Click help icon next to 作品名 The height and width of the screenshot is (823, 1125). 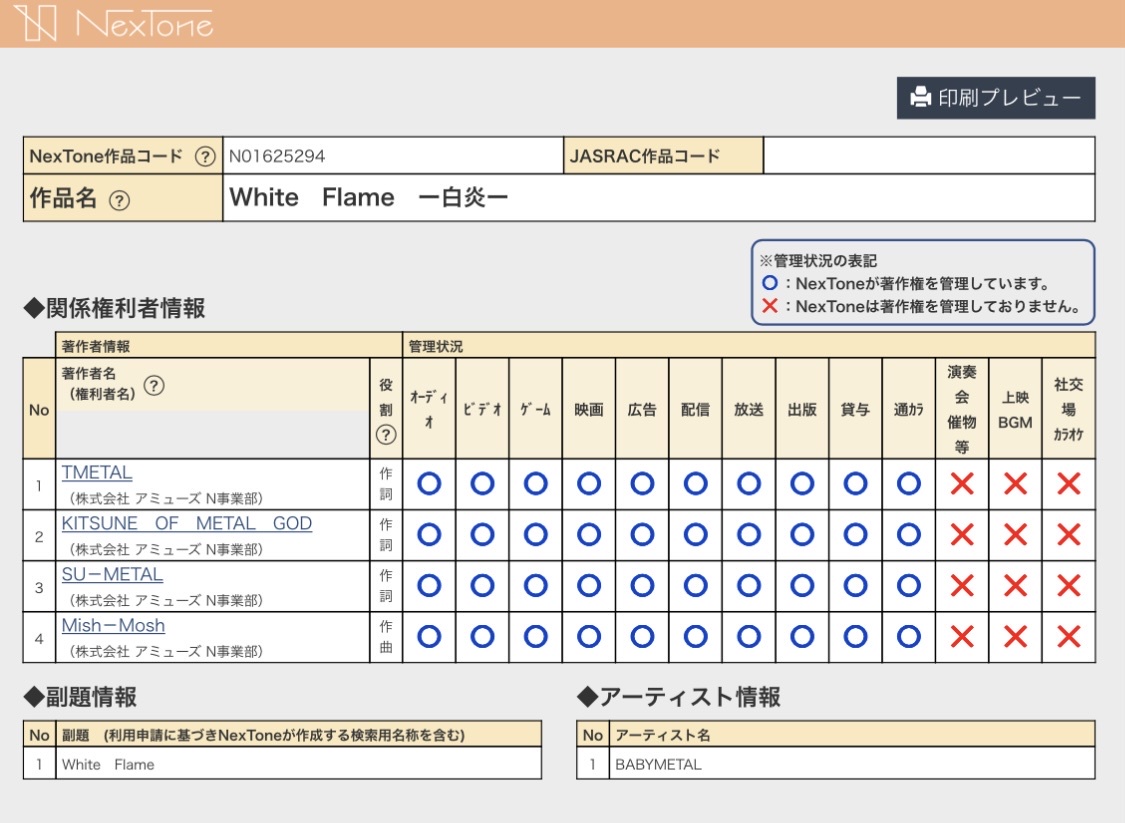119,200
